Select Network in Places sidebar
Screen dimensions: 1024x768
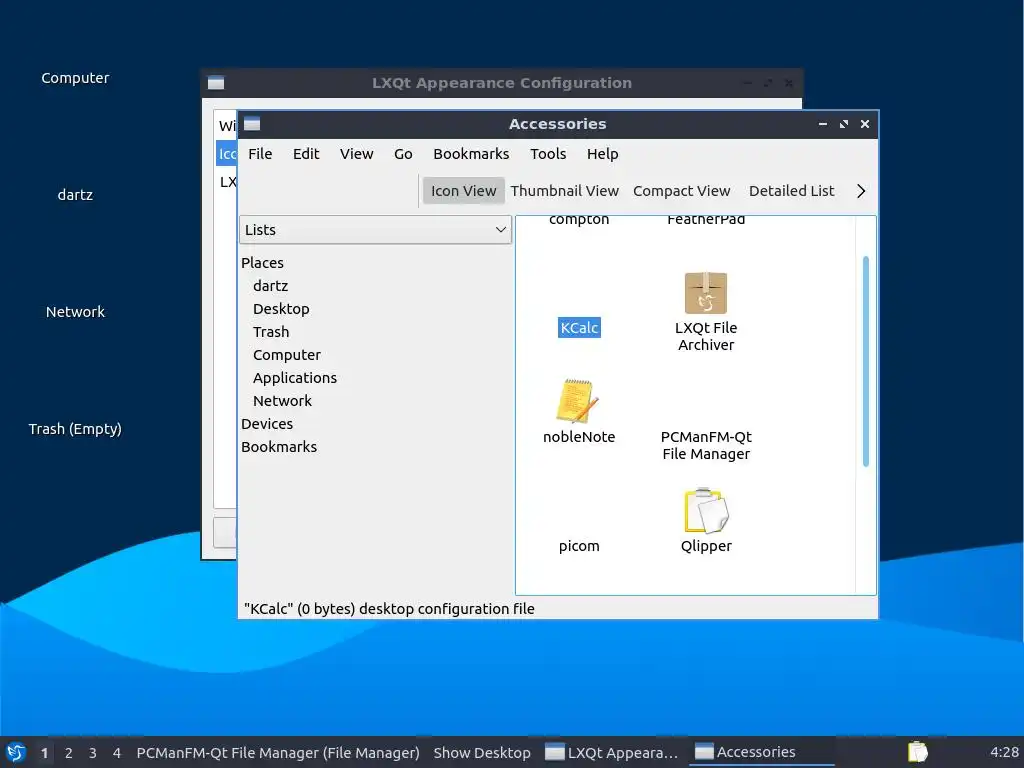tap(282, 400)
